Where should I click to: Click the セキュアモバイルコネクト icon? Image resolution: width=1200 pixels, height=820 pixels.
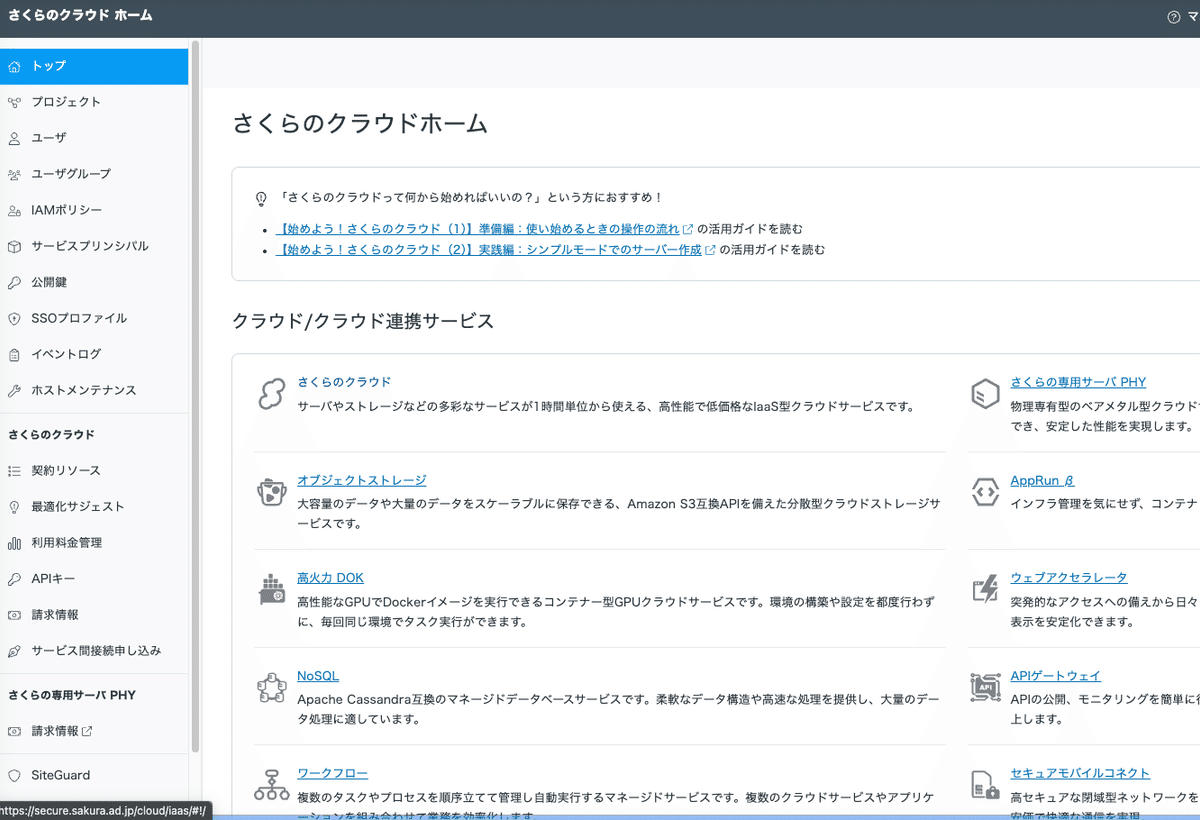[986, 785]
